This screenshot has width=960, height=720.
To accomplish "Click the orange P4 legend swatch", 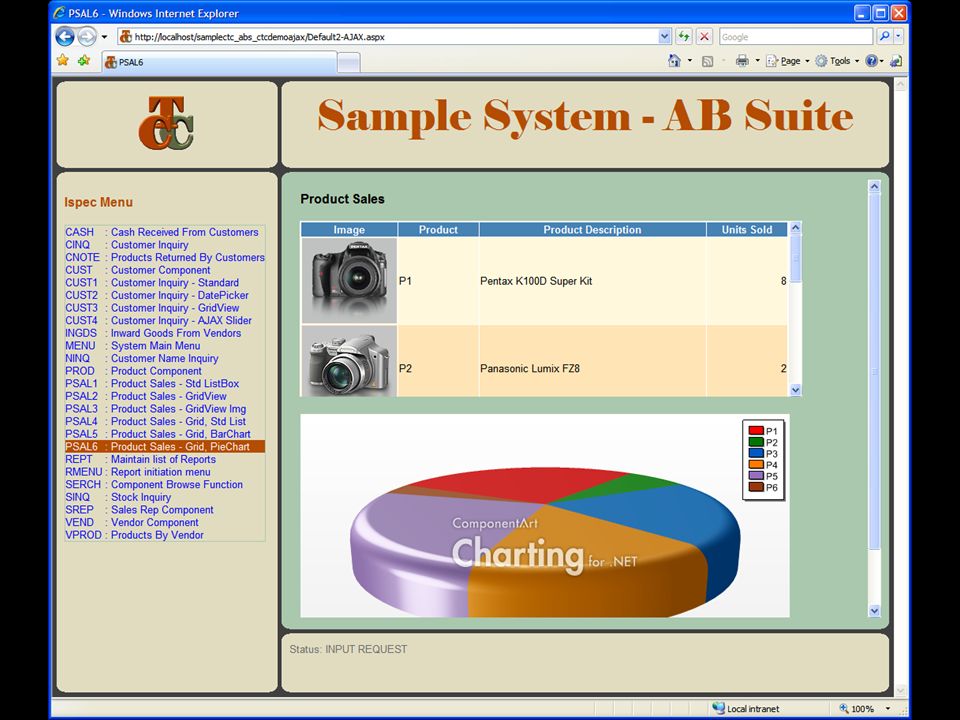I will (756, 465).
